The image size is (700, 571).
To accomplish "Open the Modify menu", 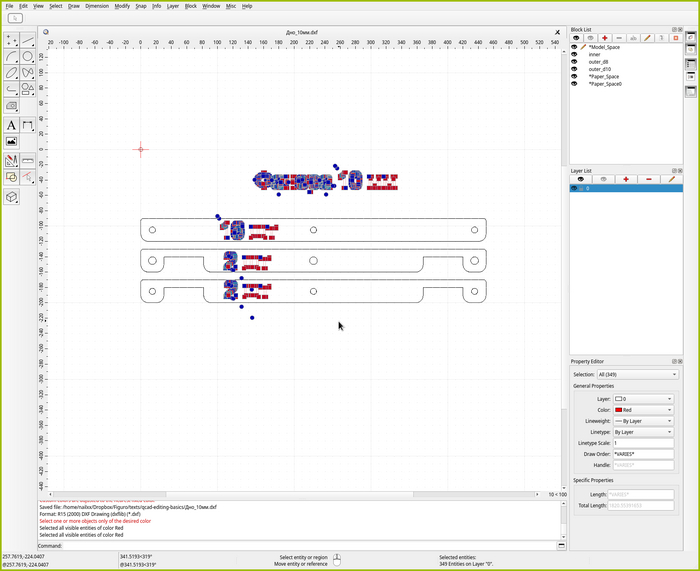I will tap(122, 6).
